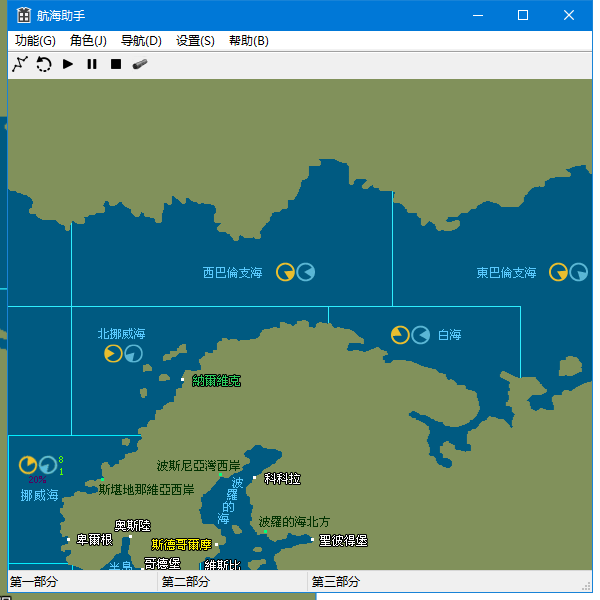Click the blue gauge icon beside 東巴倫支海

pyautogui.click(x=579, y=272)
